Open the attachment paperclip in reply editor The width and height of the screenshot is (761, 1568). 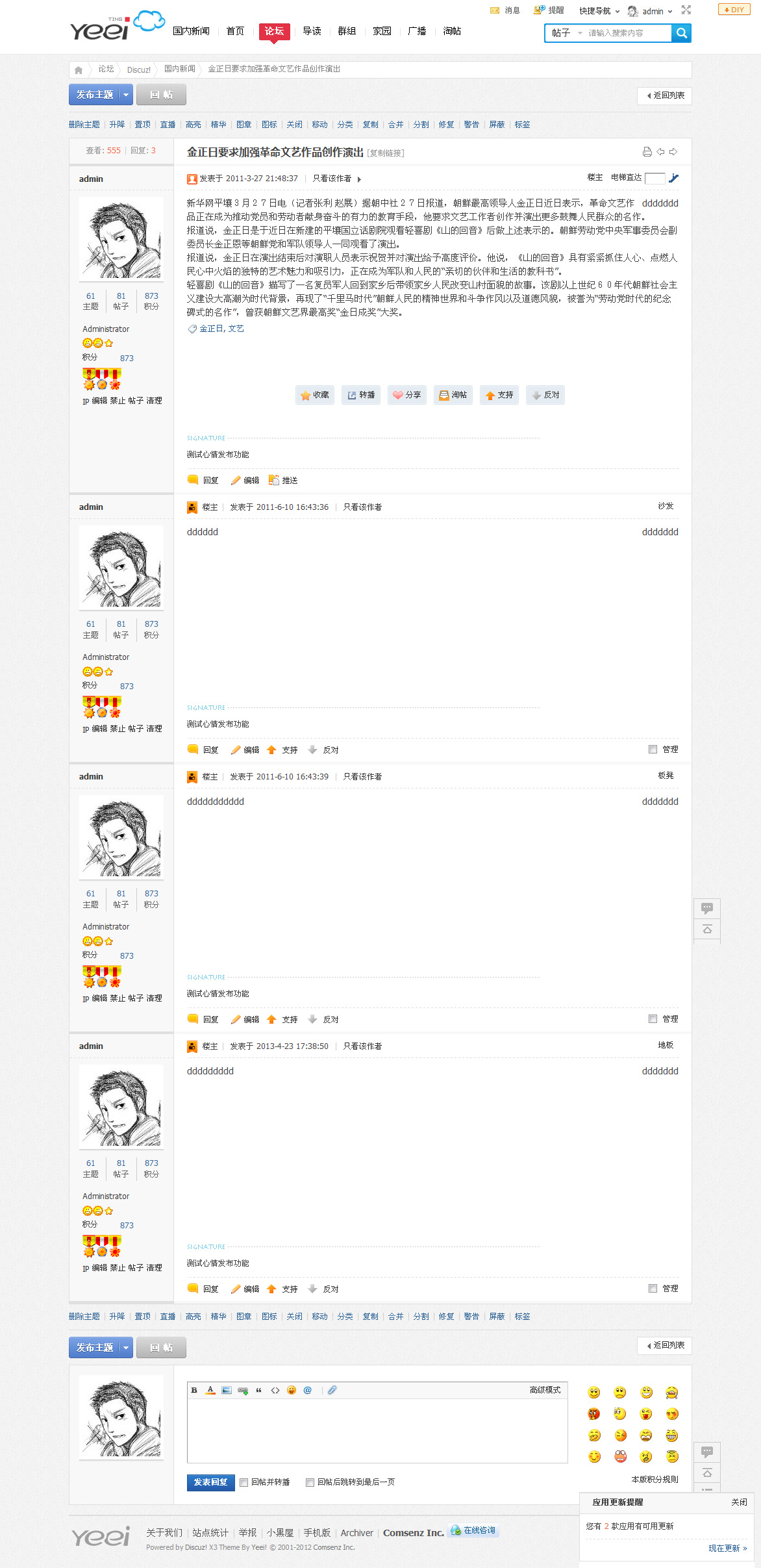pos(332,1390)
